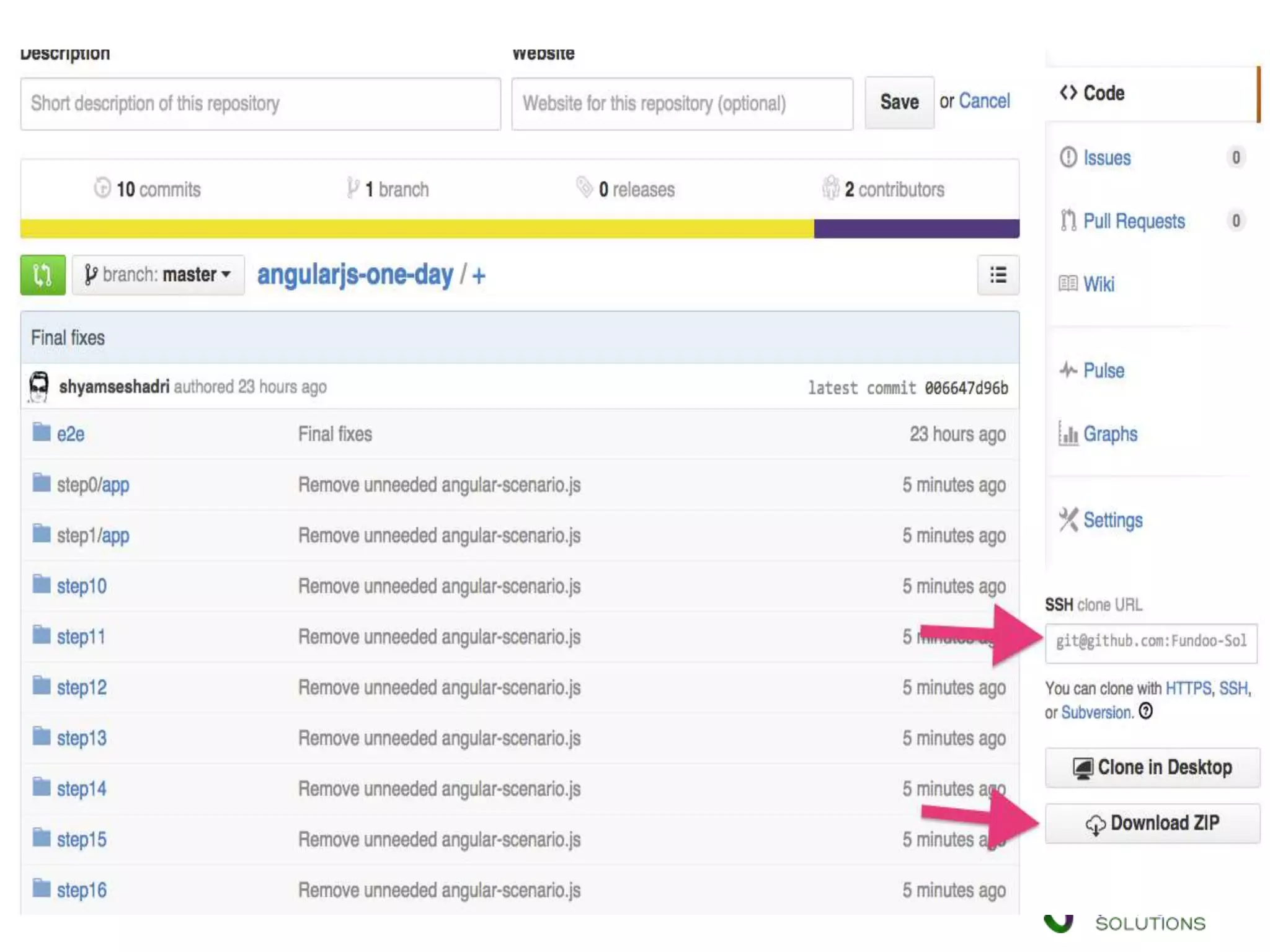
Task: Open Pull Requests in the sidebar
Action: tap(1133, 221)
